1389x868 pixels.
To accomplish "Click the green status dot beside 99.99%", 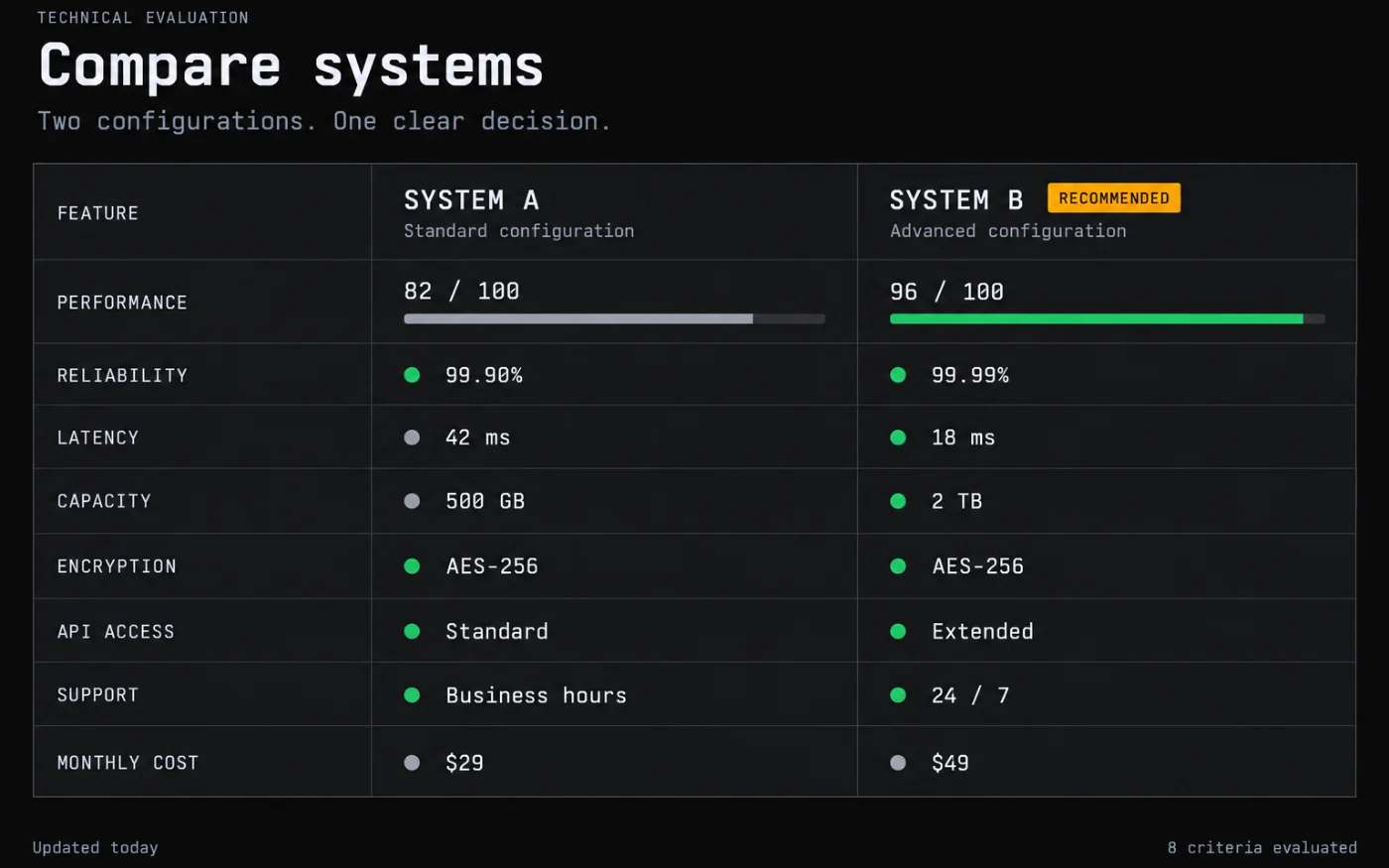I will pos(898,375).
